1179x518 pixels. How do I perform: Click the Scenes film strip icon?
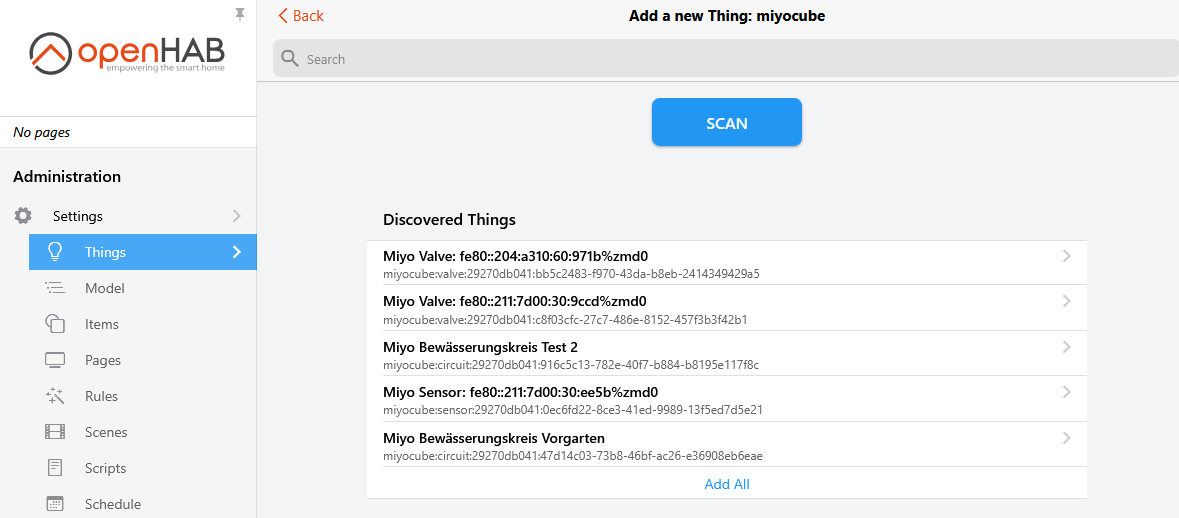pos(55,432)
